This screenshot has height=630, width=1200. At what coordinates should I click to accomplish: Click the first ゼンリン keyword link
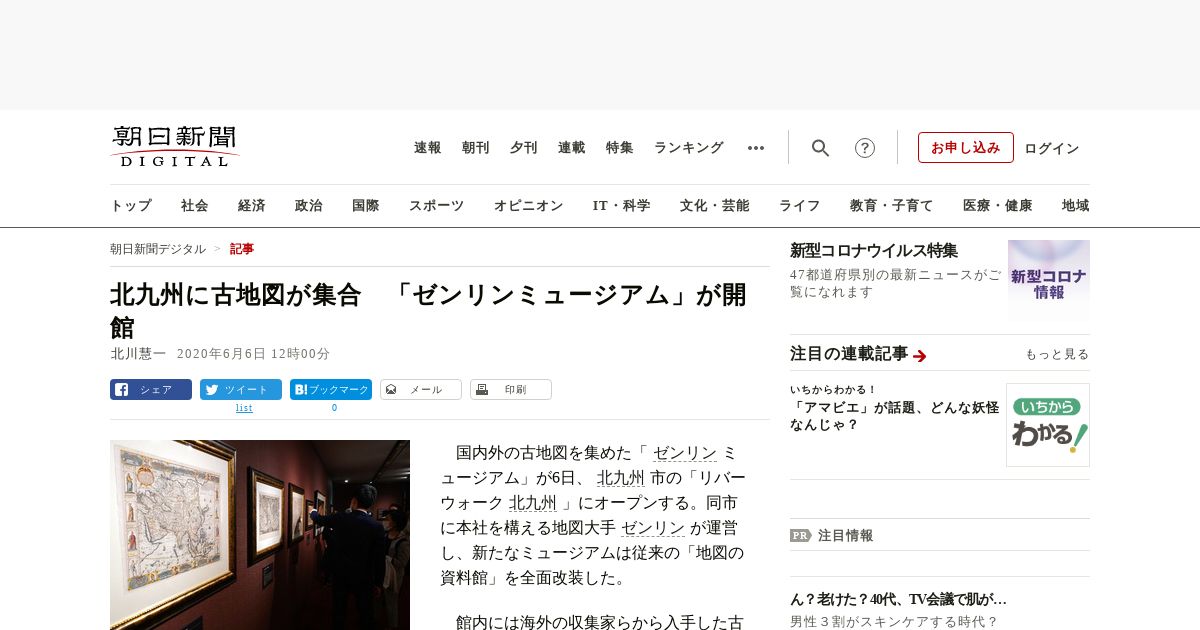pos(685,453)
